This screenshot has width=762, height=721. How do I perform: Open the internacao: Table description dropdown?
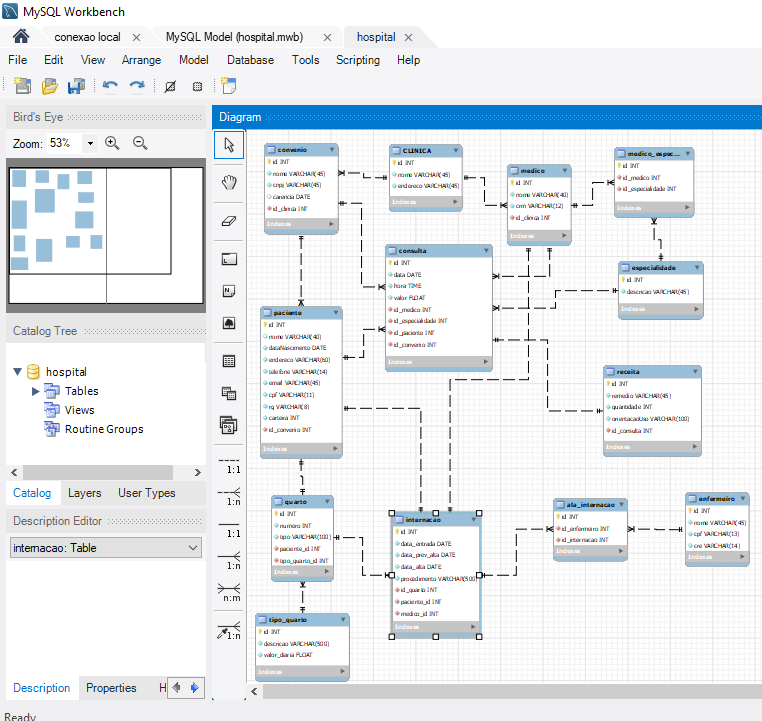193,548
